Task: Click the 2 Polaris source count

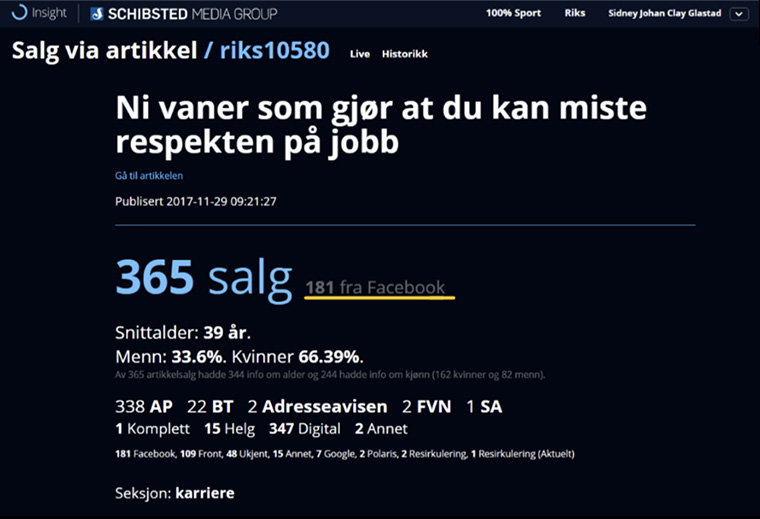Action: pos(379,454)
